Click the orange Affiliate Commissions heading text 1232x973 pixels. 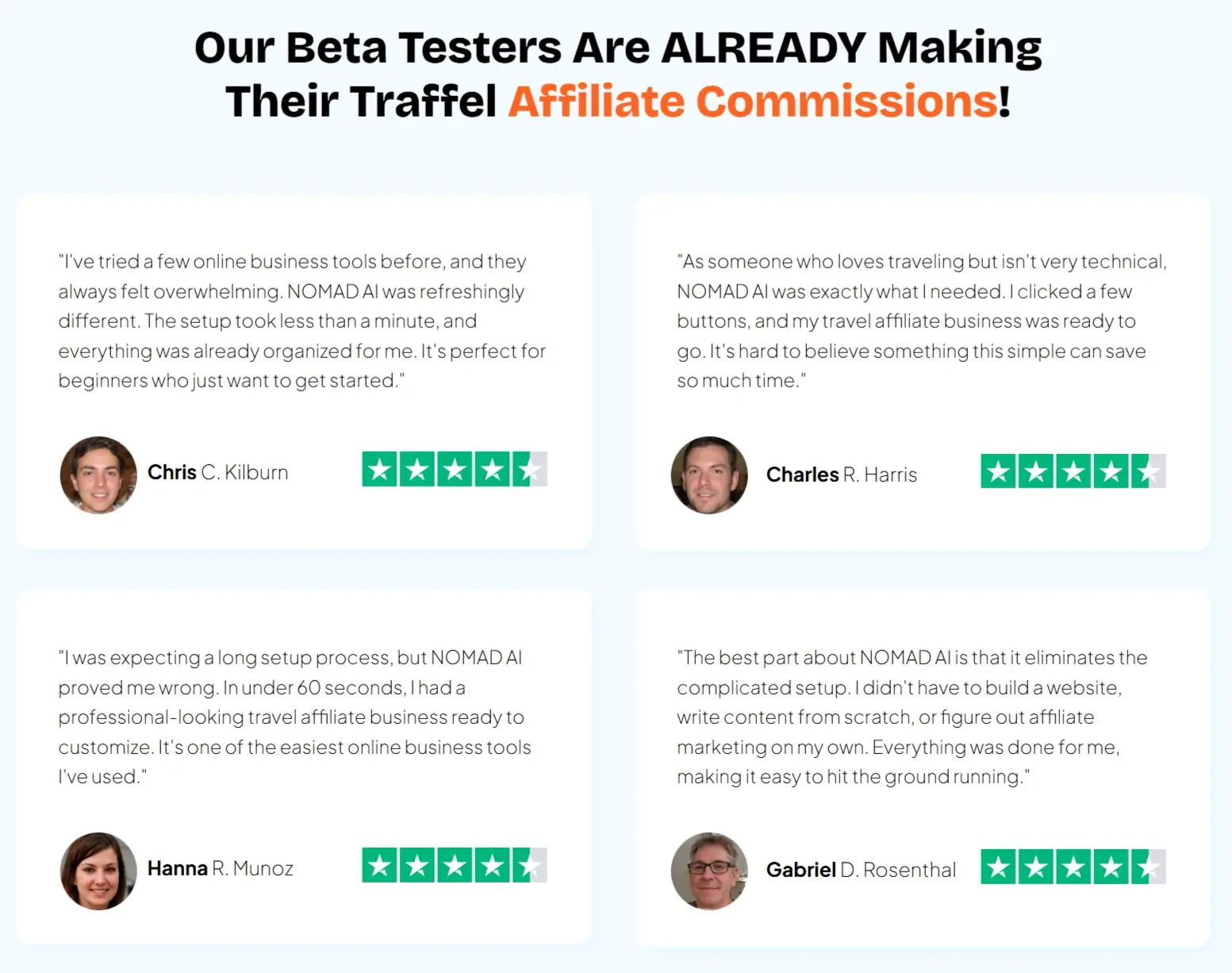tap(752, 102)
